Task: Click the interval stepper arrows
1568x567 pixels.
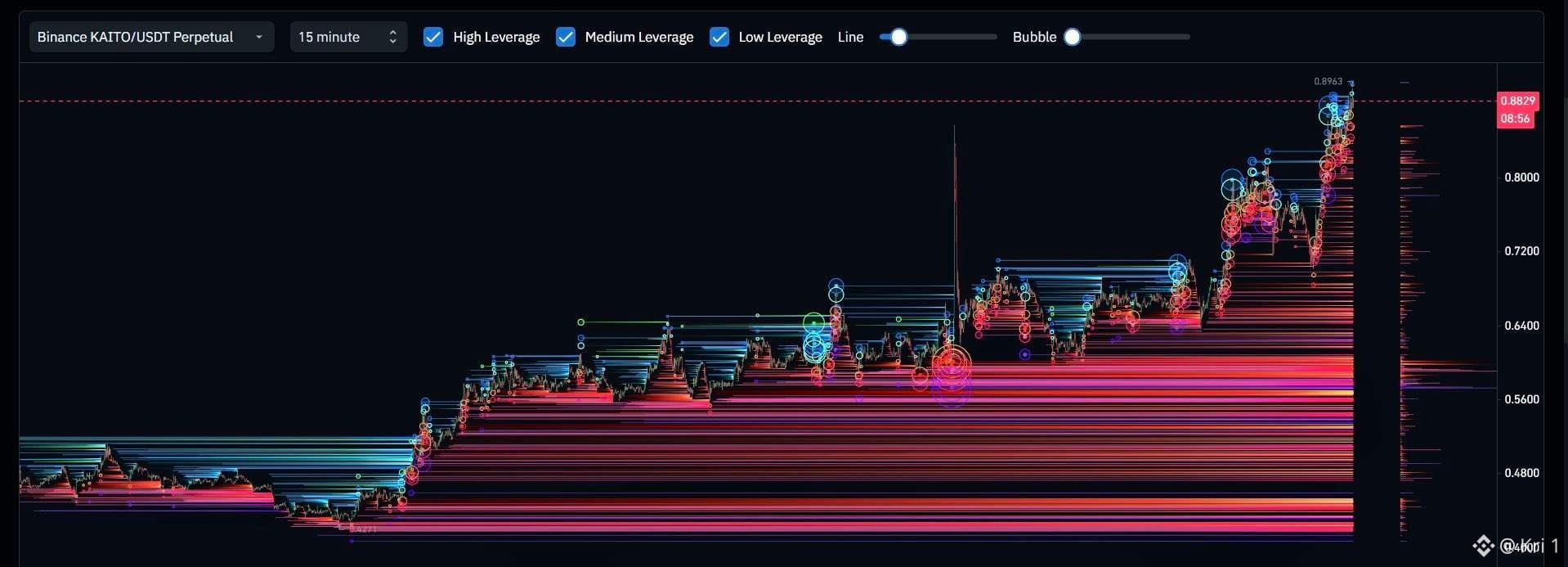Action: coord(392,37)
